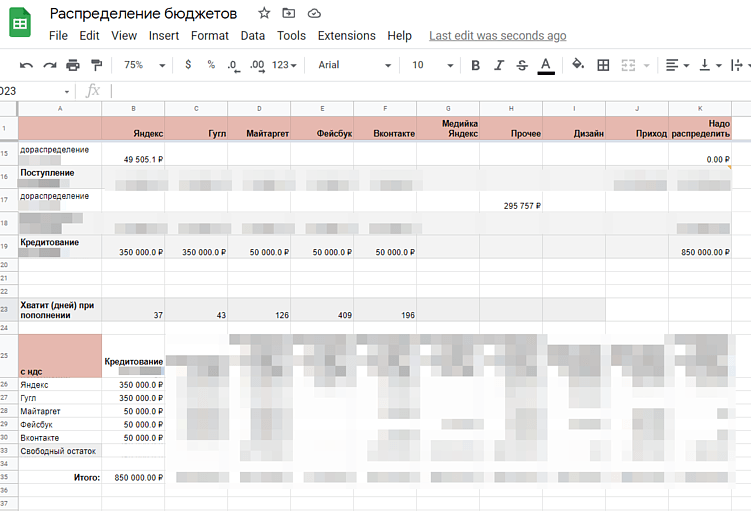Click into the formula bar
Screen dimensions: 751x511
click(431, 91)
